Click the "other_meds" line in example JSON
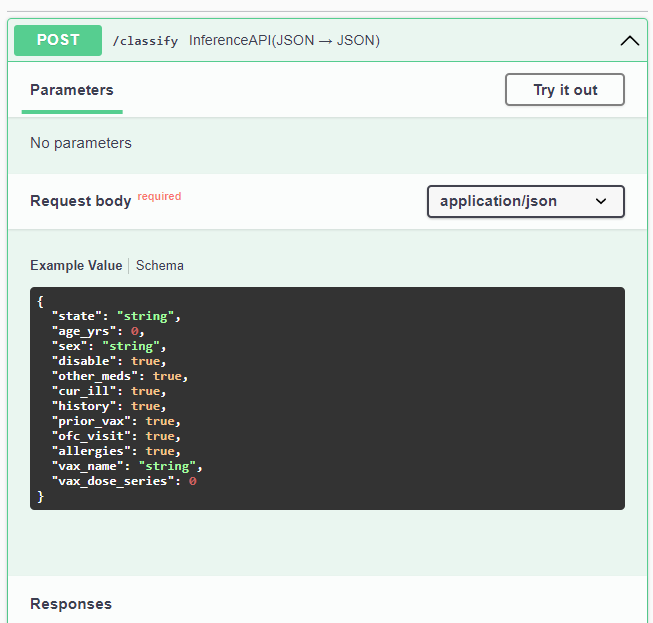 coord(120,376)
